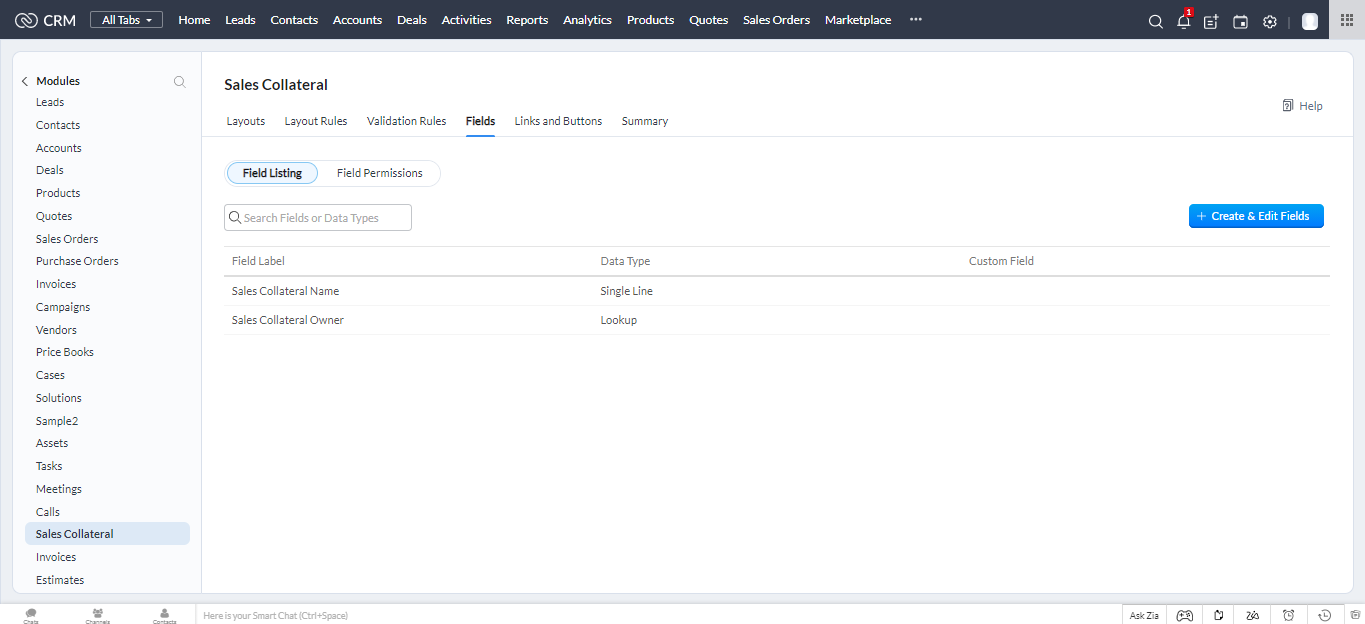Click the Search Fields or Data Types box
The image size is (1365, 624).
[318, 218]
